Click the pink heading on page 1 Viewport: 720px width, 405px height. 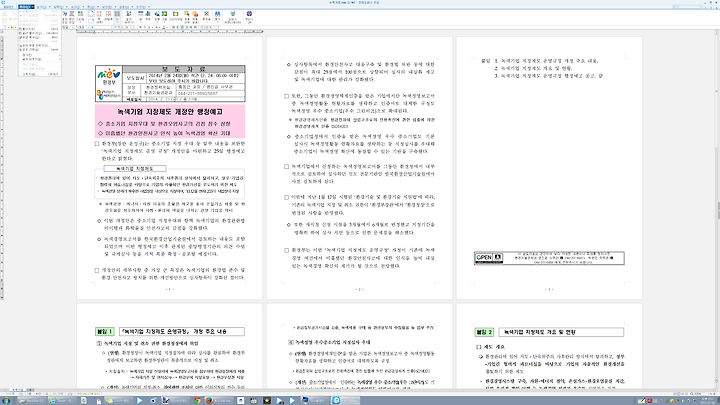(170, 112)
